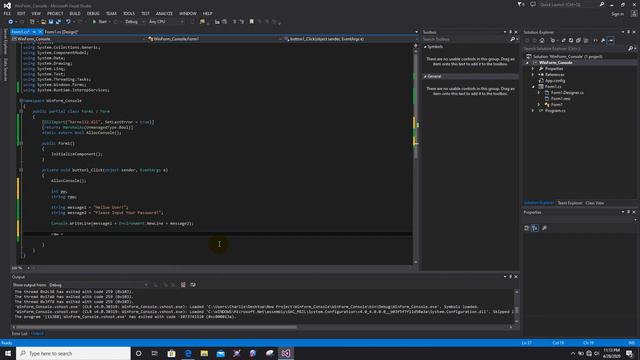This screenshot has width=640, height=360.
Task: Select App.config in Solution Explorer
Action: coord(555,81)
